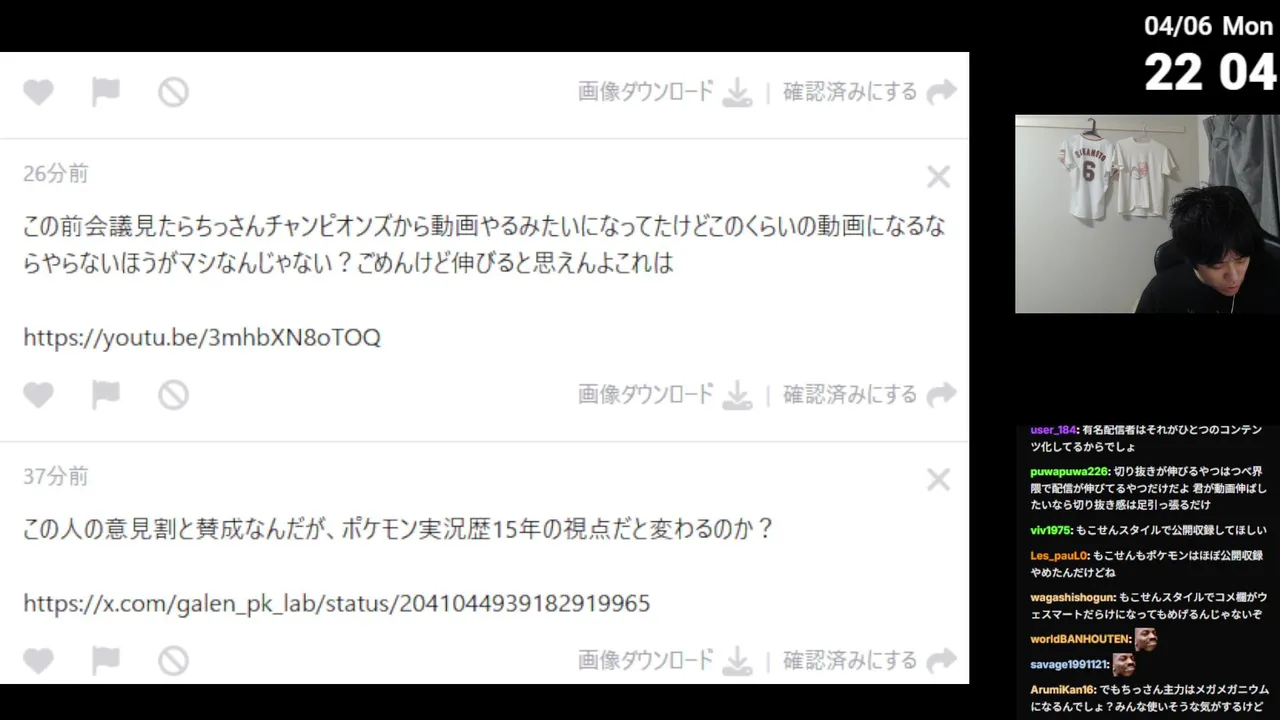Click 画像ダウンロード on the topmost message
The height and width of the screenshot is (720, 1280).
(x=665, y=92)
